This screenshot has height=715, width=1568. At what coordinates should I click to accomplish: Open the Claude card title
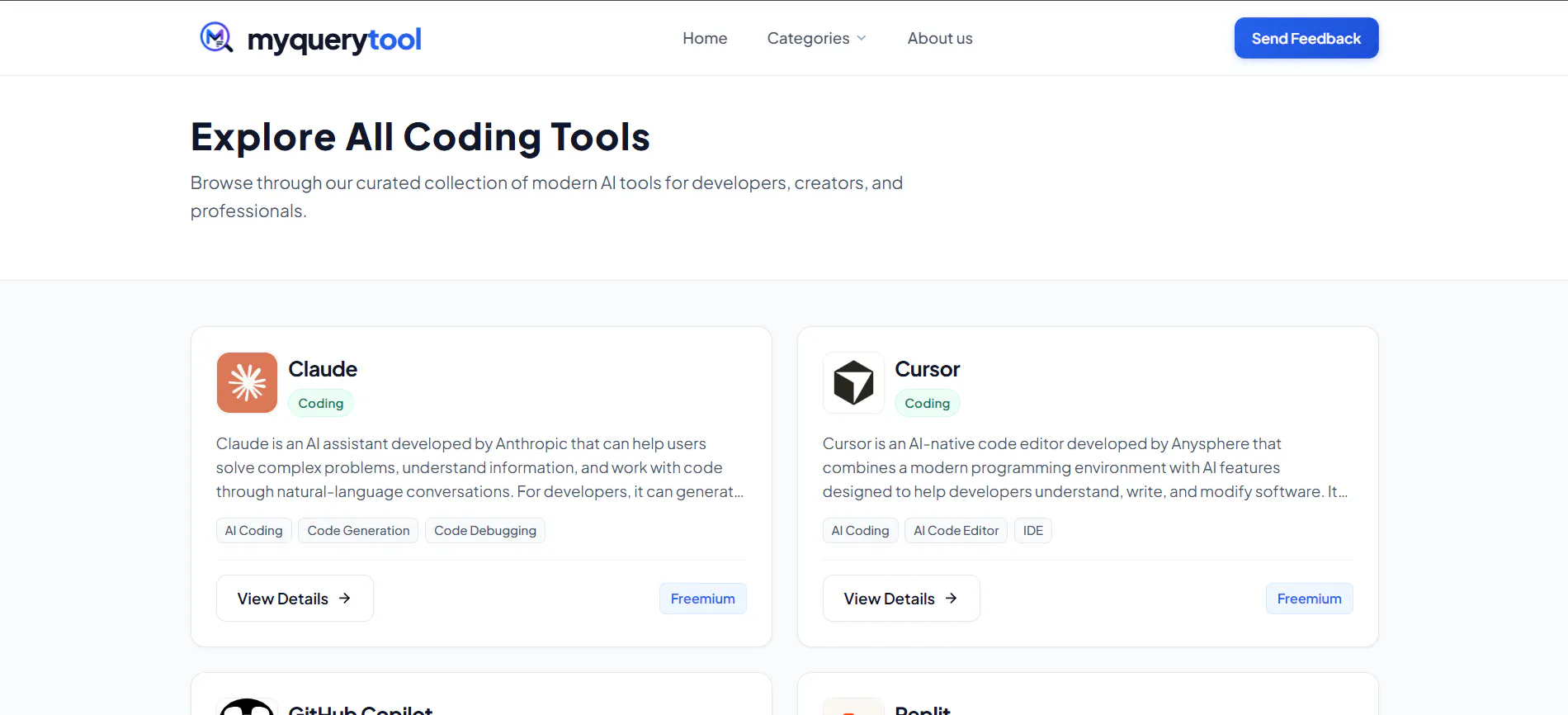pyautogui.click(x=323, y=369)
